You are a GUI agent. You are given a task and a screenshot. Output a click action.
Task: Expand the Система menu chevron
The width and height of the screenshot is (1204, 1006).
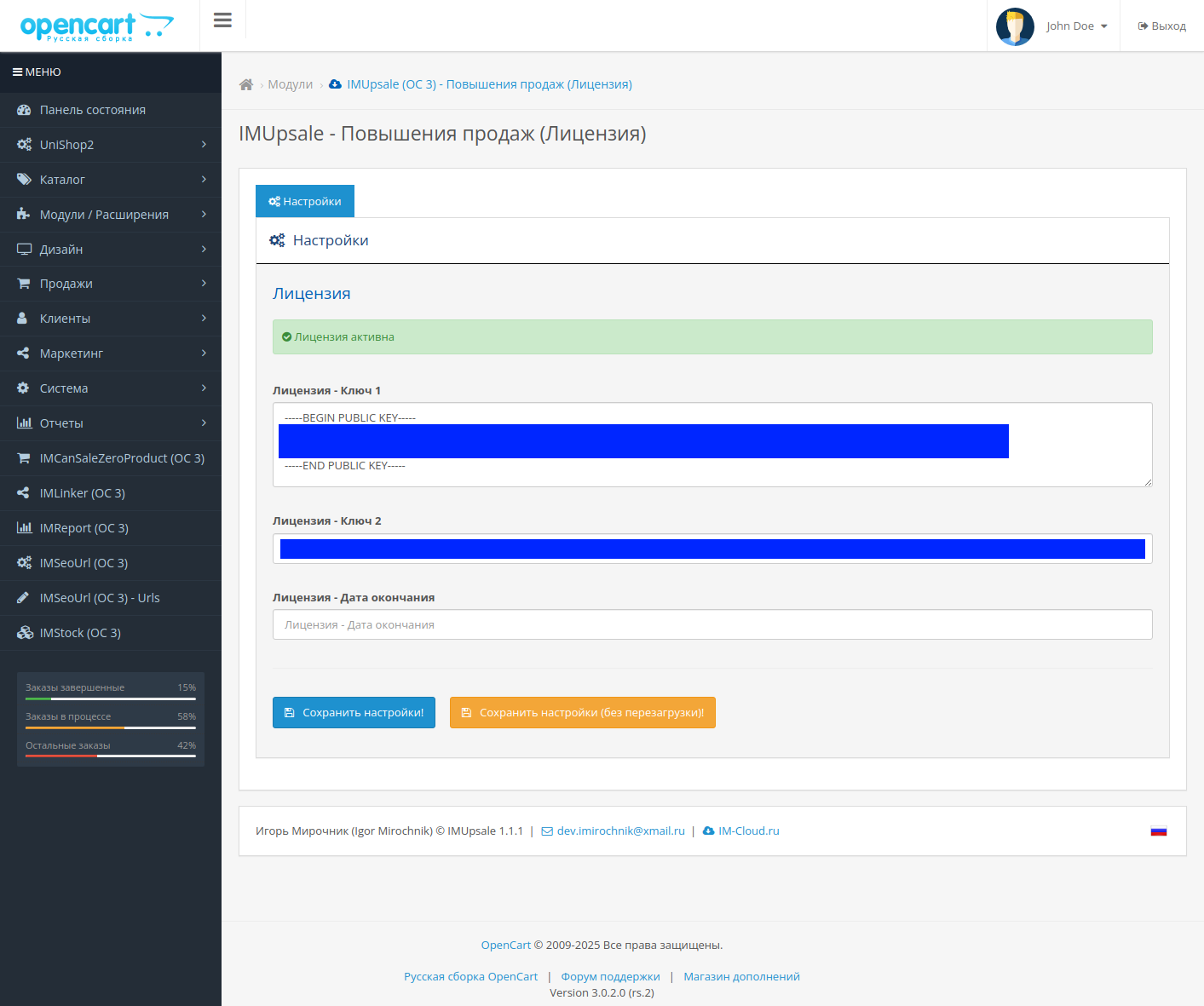[x=204, y=388]
